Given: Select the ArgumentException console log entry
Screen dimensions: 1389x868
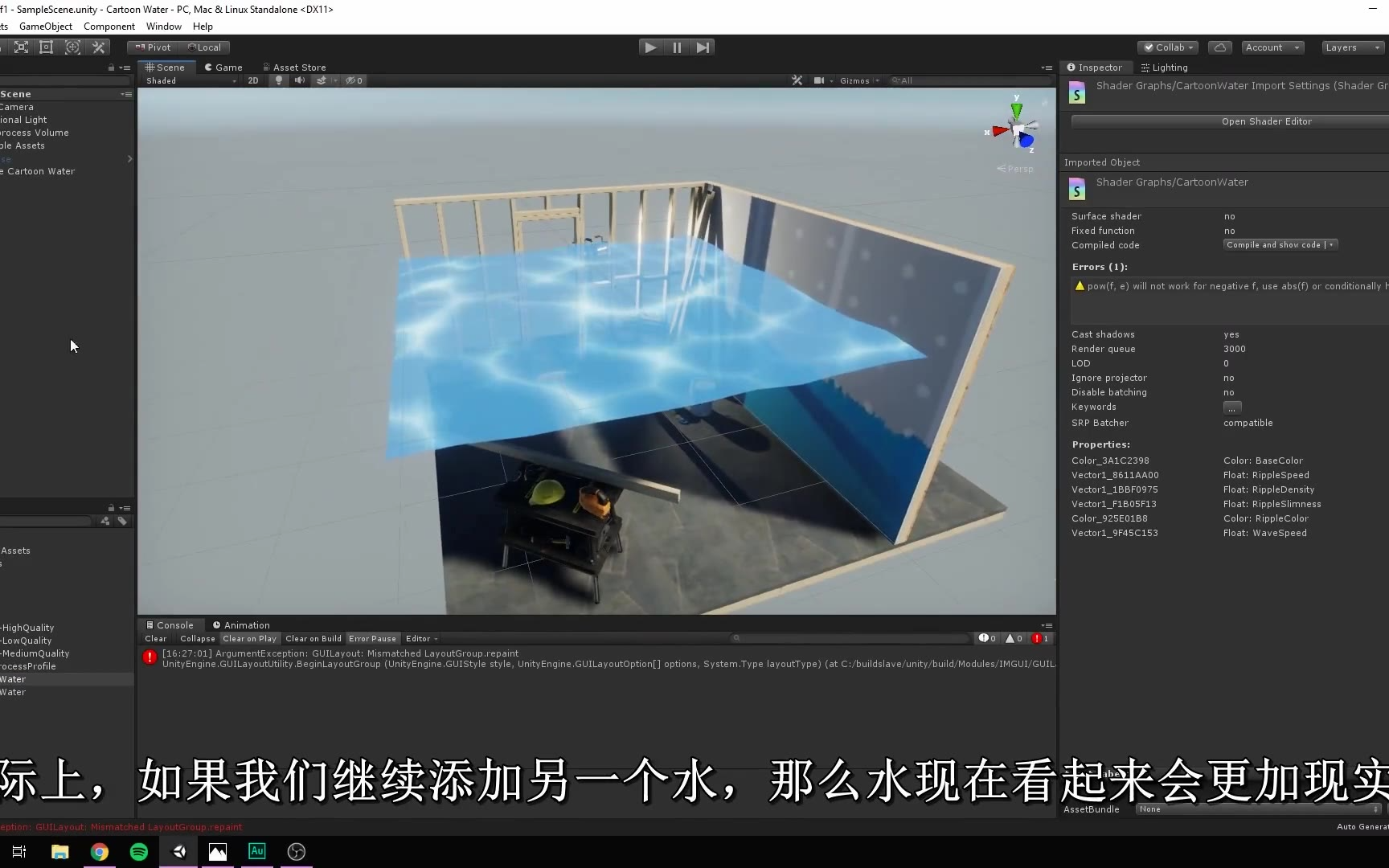Looking at the screenshot, I should (x=596, y=658).
